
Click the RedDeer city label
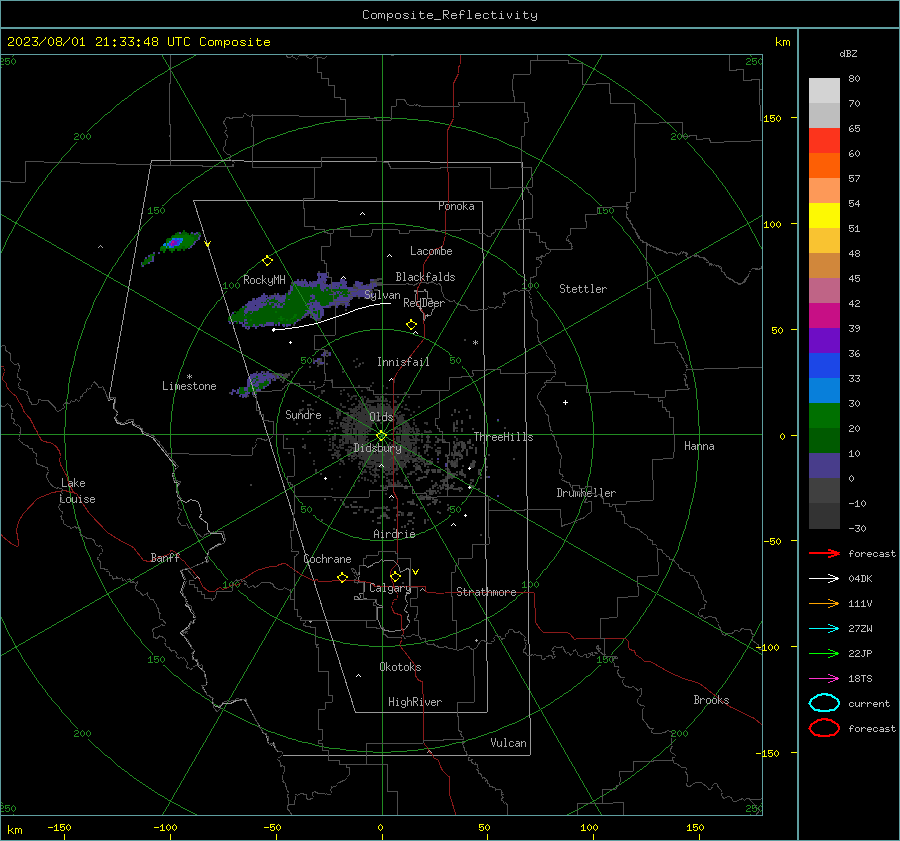click(x=424, y=303)
